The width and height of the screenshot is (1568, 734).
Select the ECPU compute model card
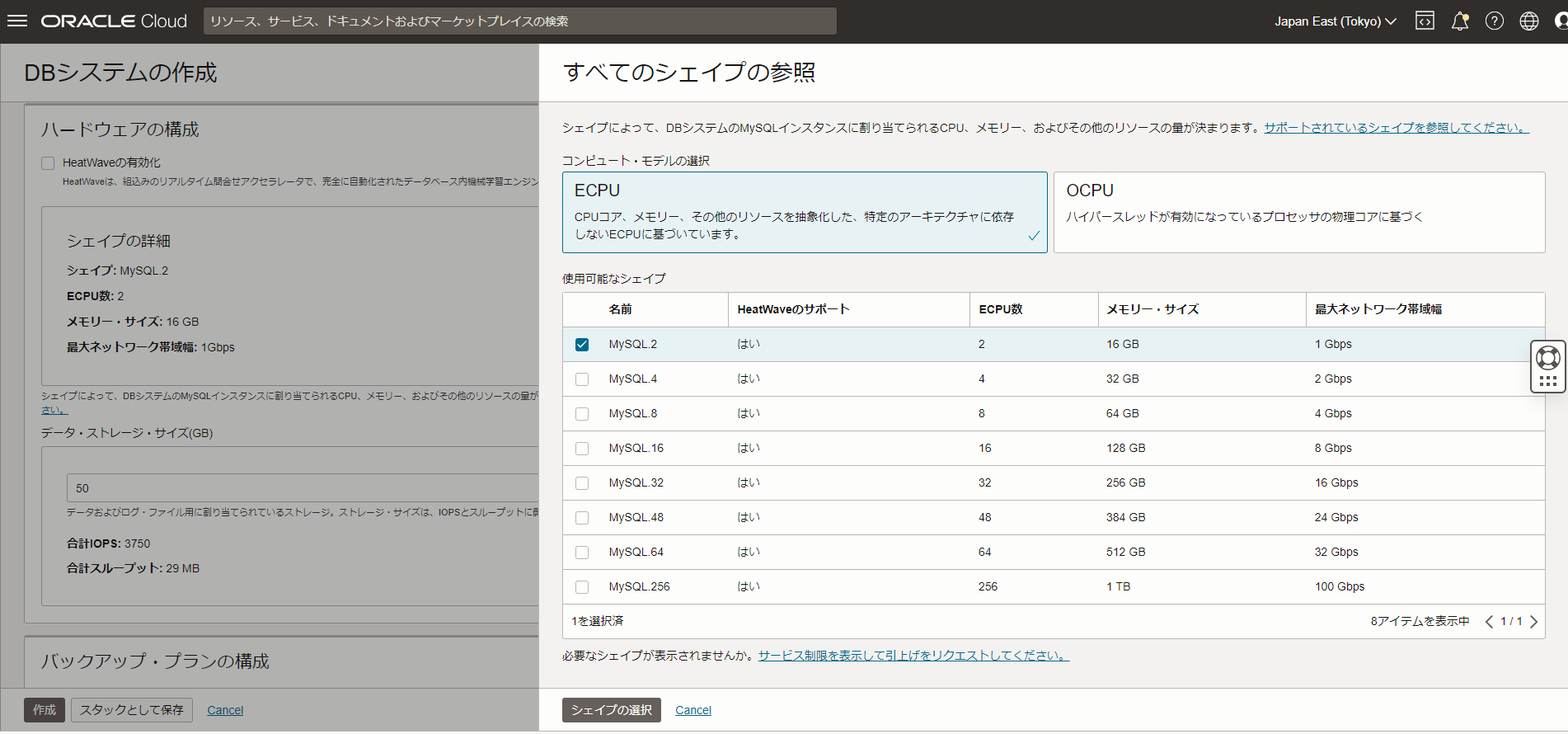click(x=805, y=212)
